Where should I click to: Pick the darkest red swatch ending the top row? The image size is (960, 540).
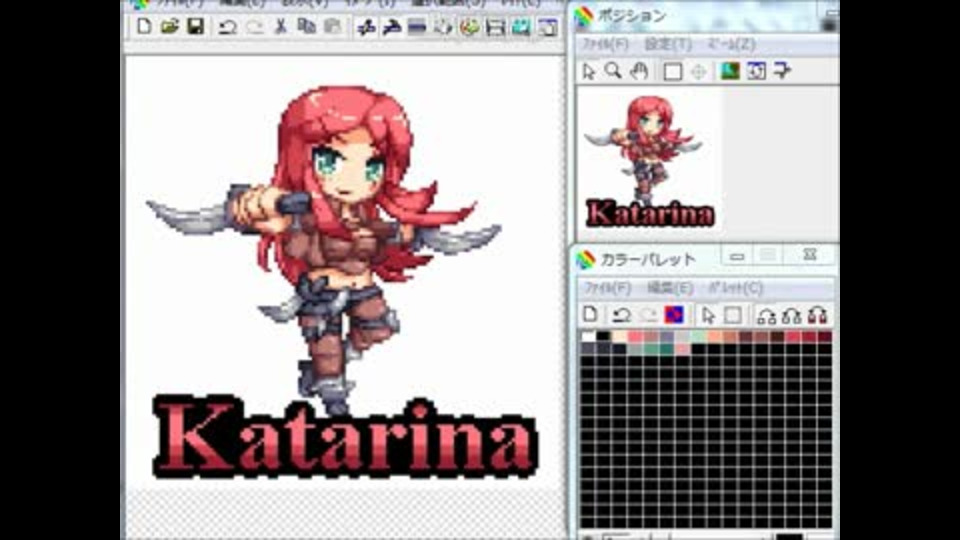tap(825, 337)
